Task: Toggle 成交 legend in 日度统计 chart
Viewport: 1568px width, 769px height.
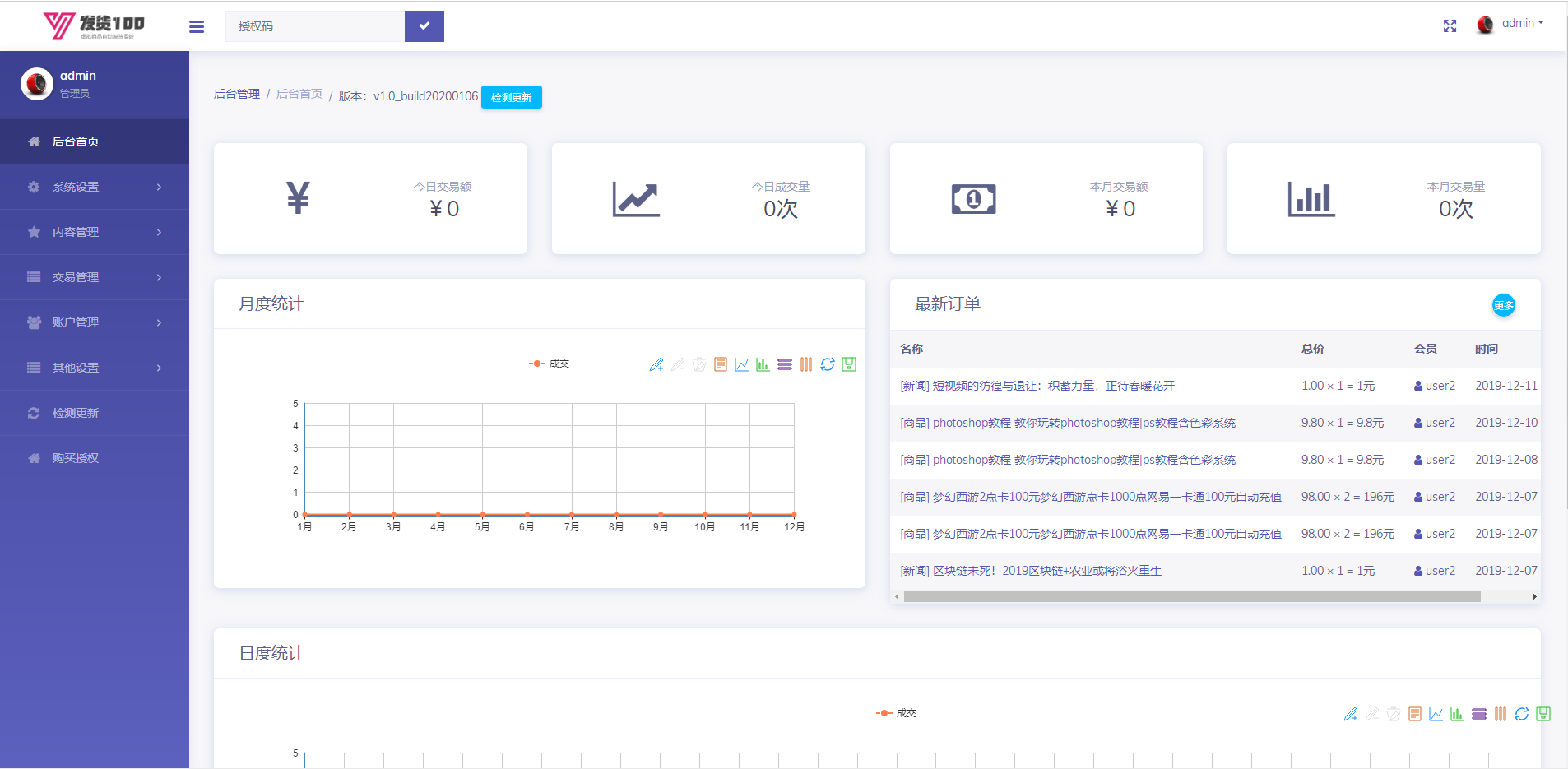Action: click(x=897, y=713)
